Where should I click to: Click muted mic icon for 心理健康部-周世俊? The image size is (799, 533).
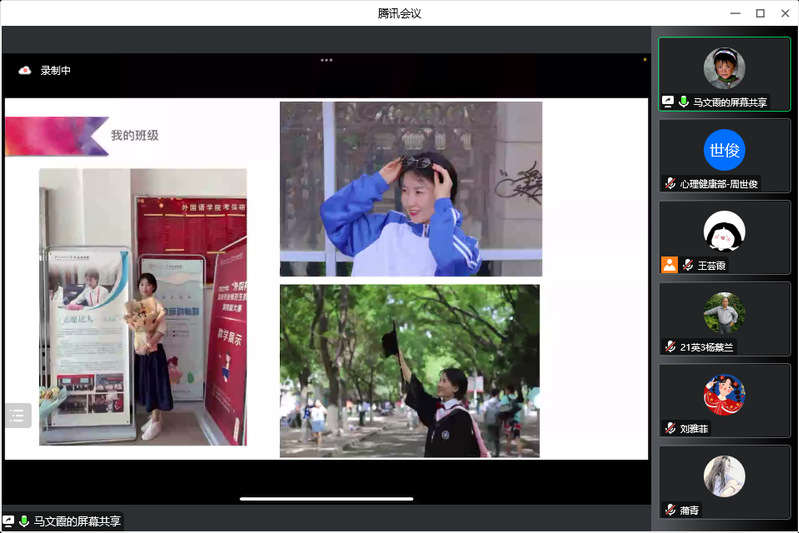coord(671,184)
